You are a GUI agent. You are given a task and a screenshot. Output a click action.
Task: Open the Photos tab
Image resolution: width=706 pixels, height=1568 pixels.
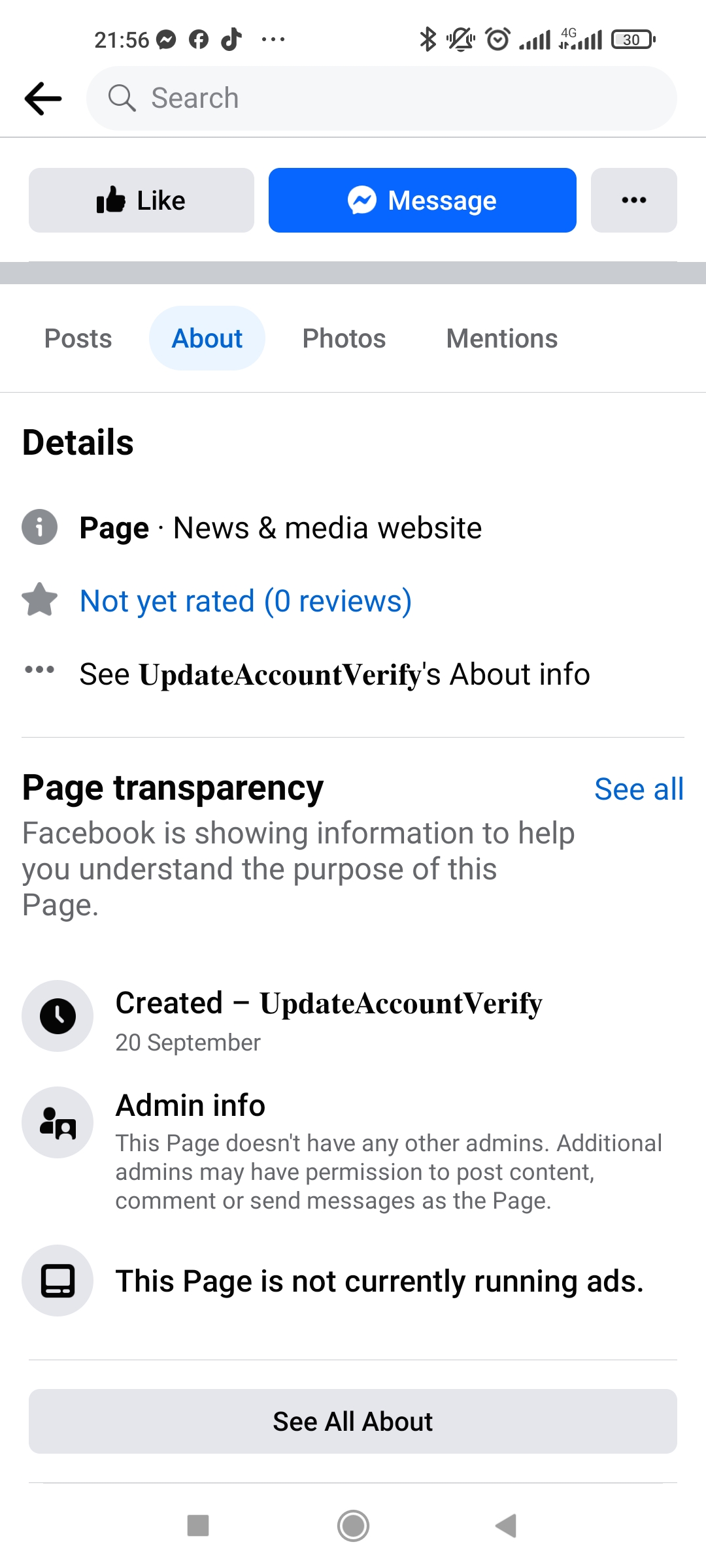(344, 338)
